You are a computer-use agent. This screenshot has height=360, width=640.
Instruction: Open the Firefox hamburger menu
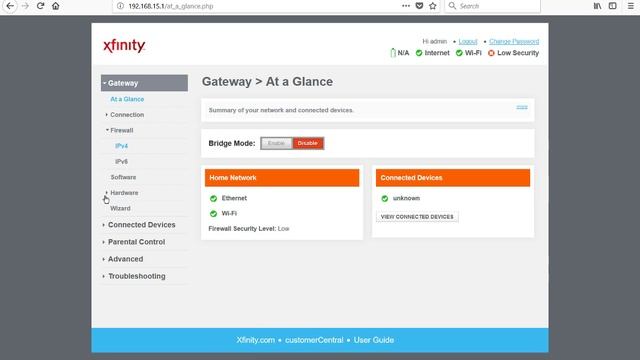click(631, 6)
